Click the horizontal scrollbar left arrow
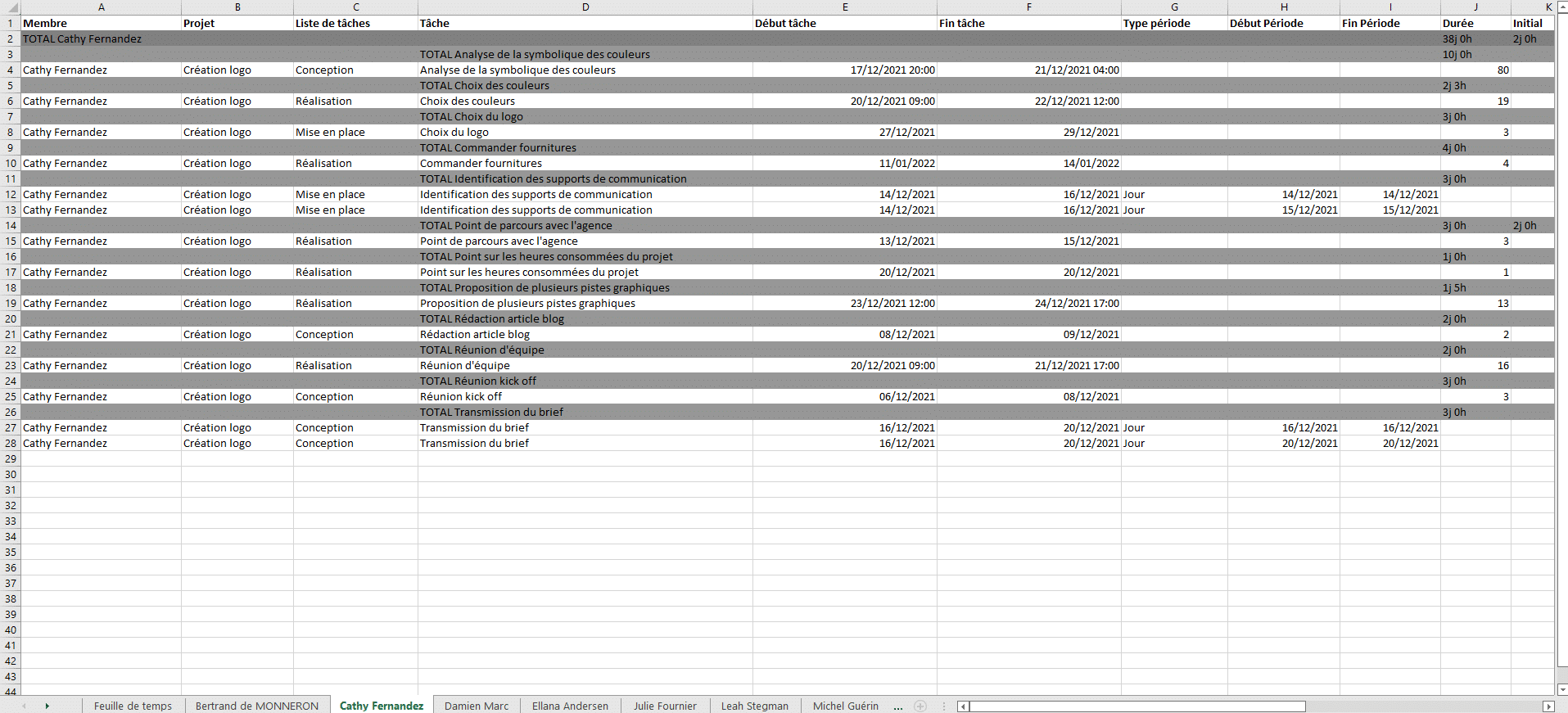1568x713 pixels. pos(963,706)
